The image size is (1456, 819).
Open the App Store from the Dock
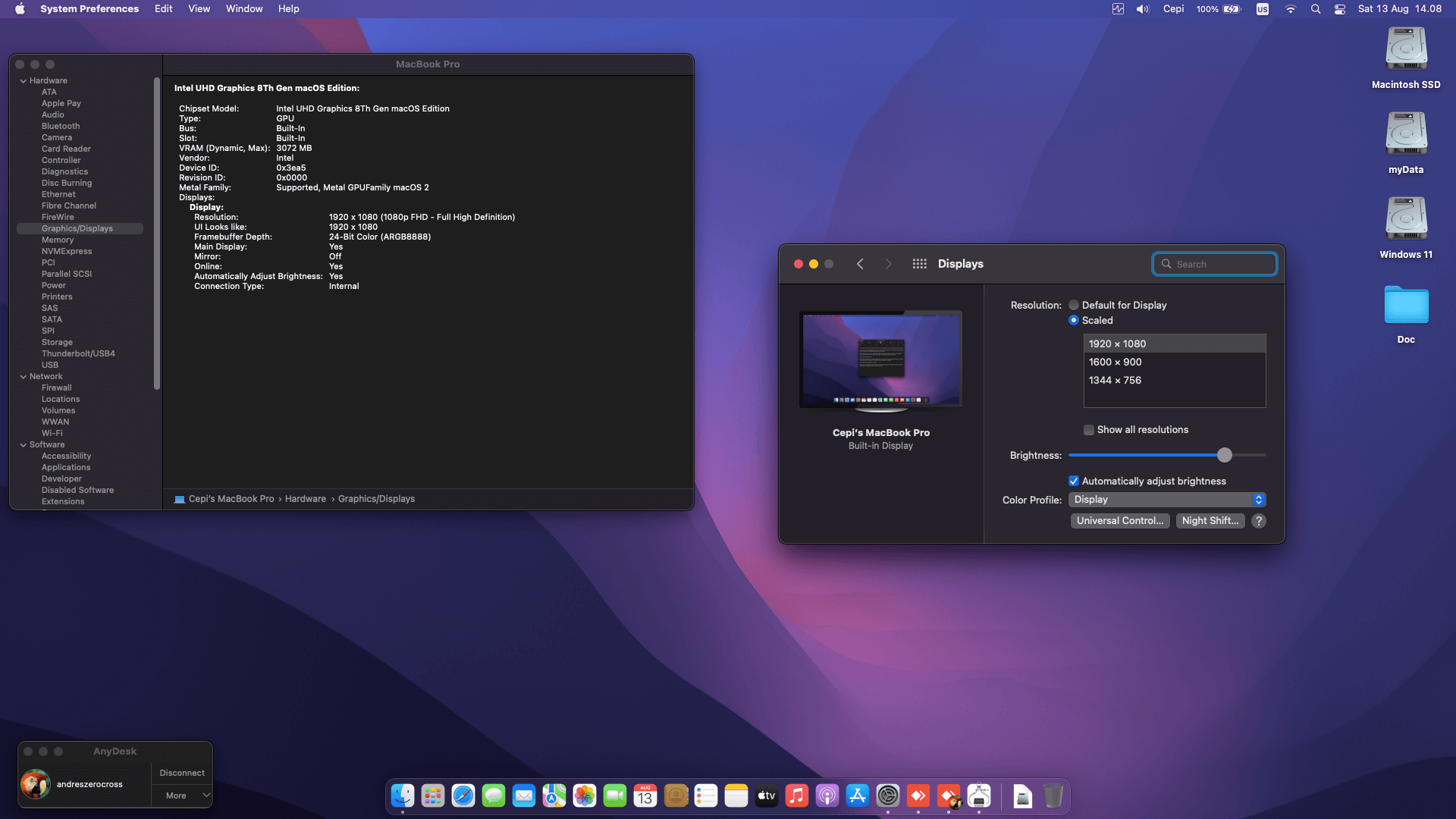(858, 796)
